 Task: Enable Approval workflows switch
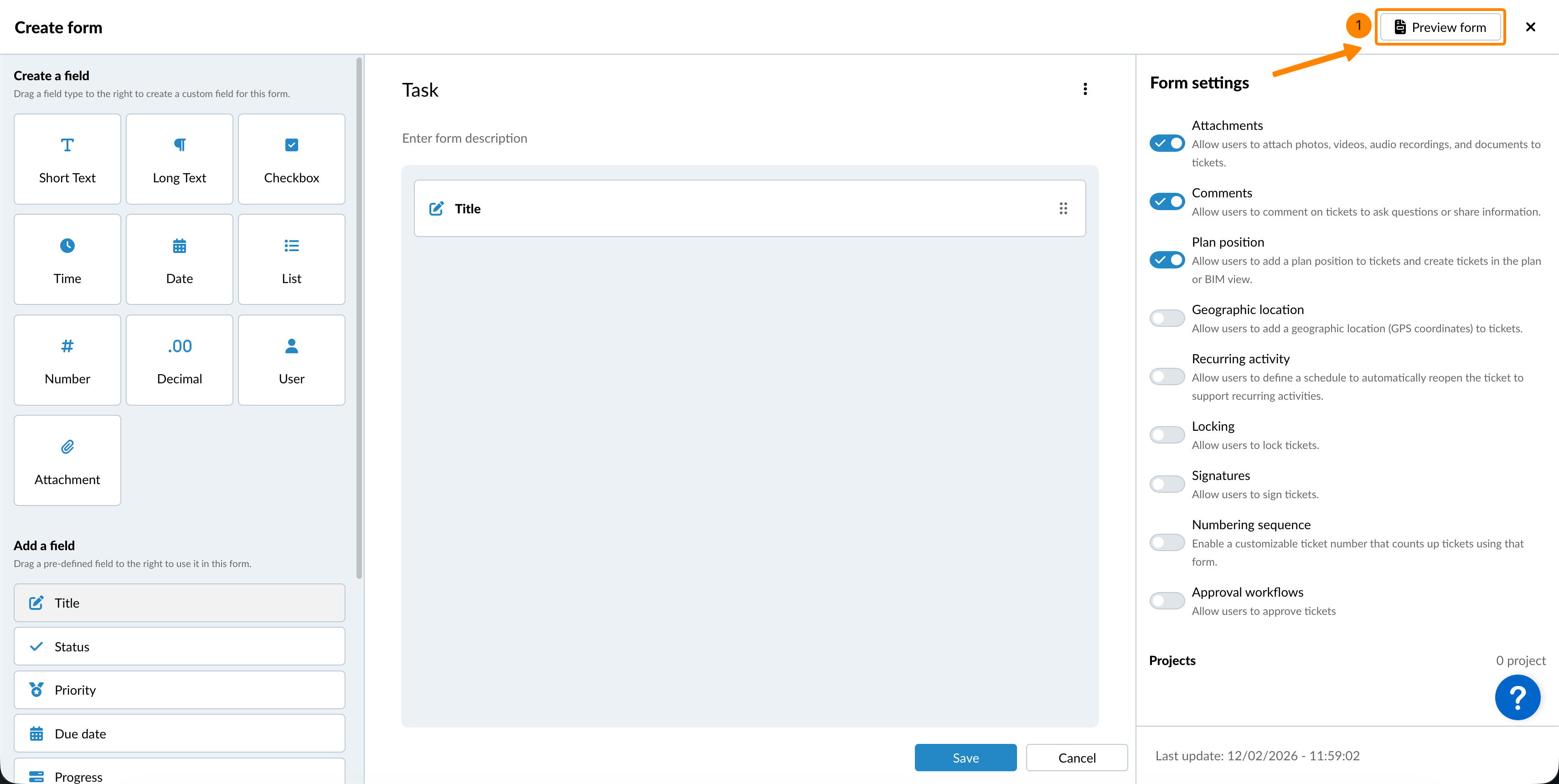[x=1166, y=601]
